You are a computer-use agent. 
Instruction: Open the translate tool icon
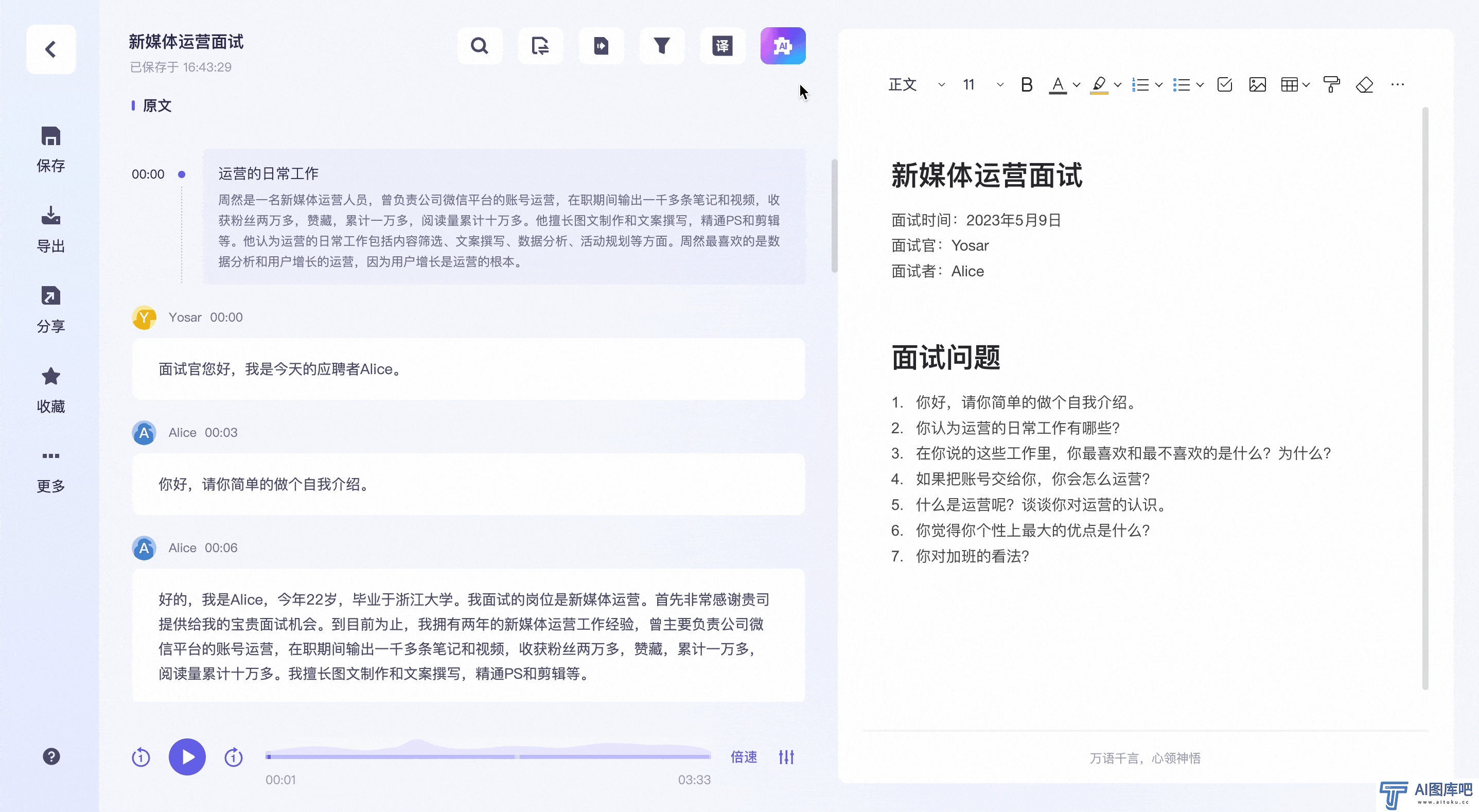point(723,46)
